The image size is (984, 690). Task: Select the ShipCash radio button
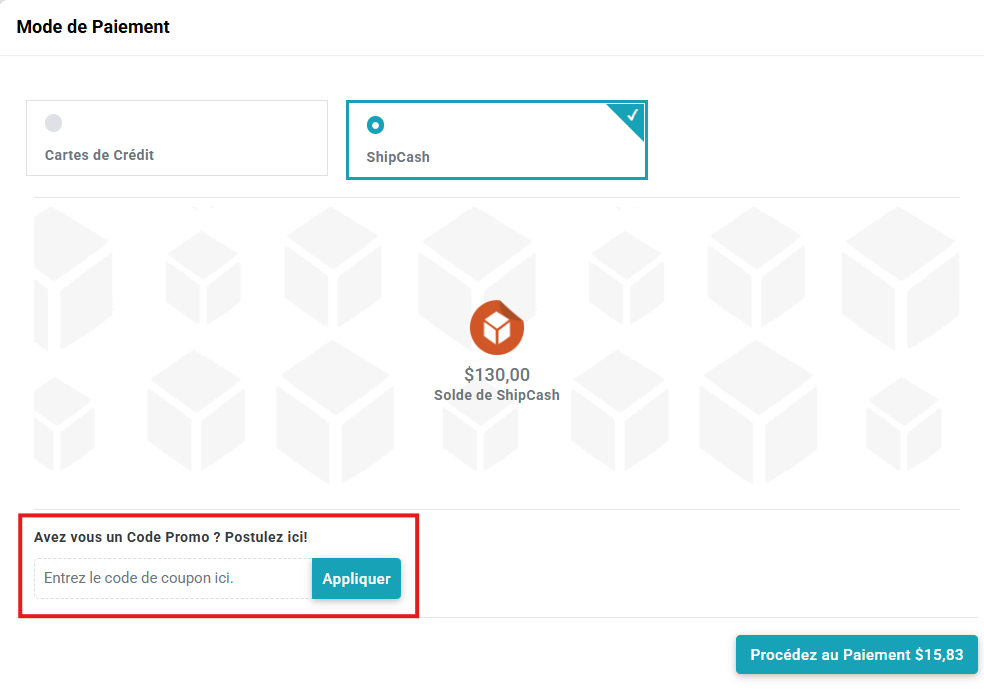point(375,125)
